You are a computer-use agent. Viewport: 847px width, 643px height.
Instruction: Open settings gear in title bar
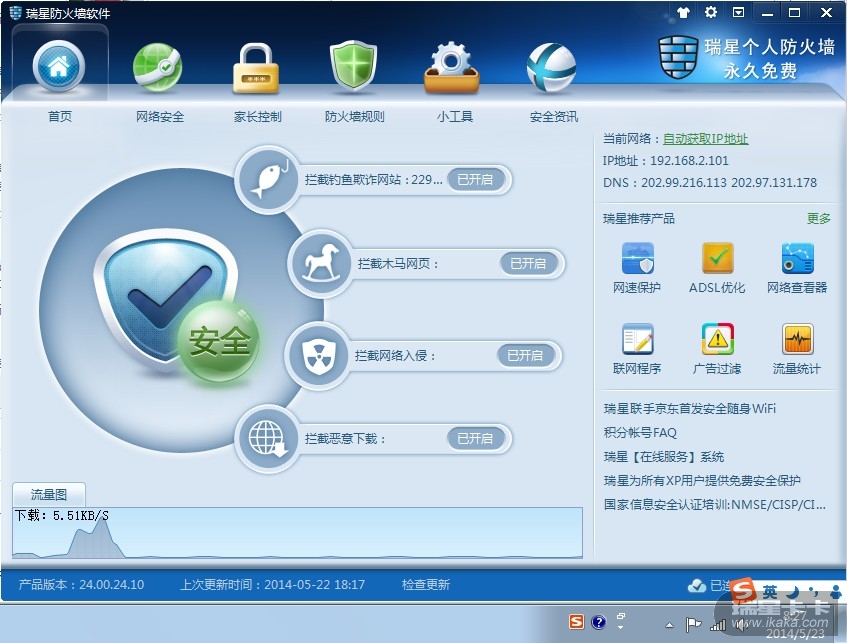pyautogui.click(x=711, y=12)
